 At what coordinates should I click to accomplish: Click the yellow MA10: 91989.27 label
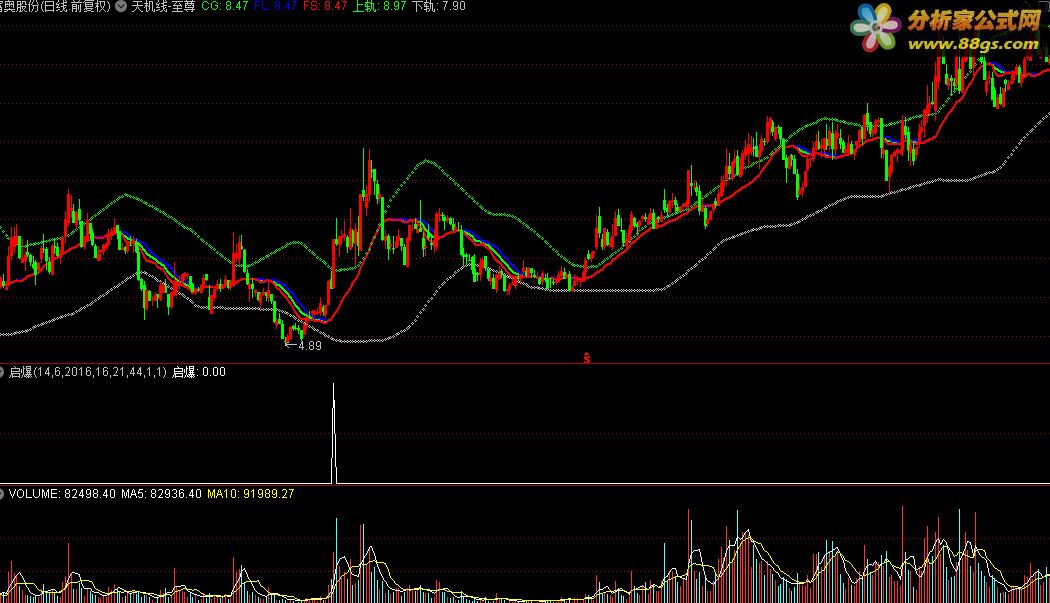pyautogui.click(x=250, y=494)
